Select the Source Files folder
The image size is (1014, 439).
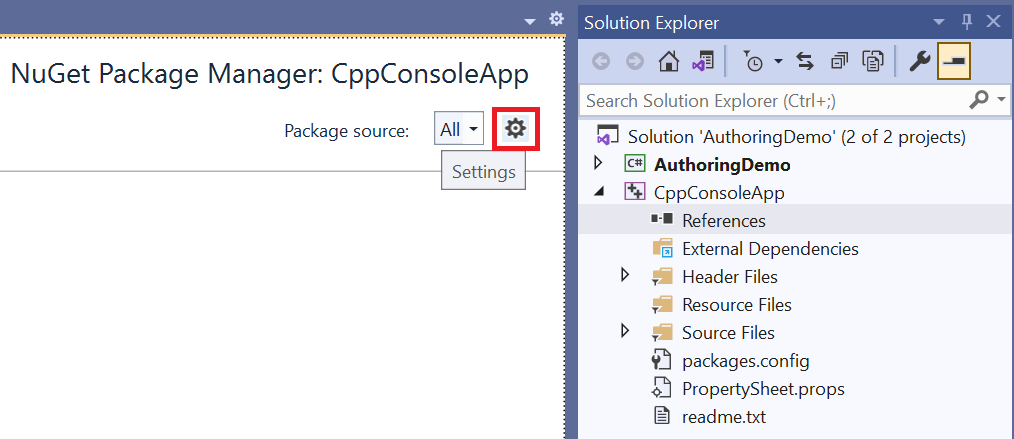[x=728, y=332]
